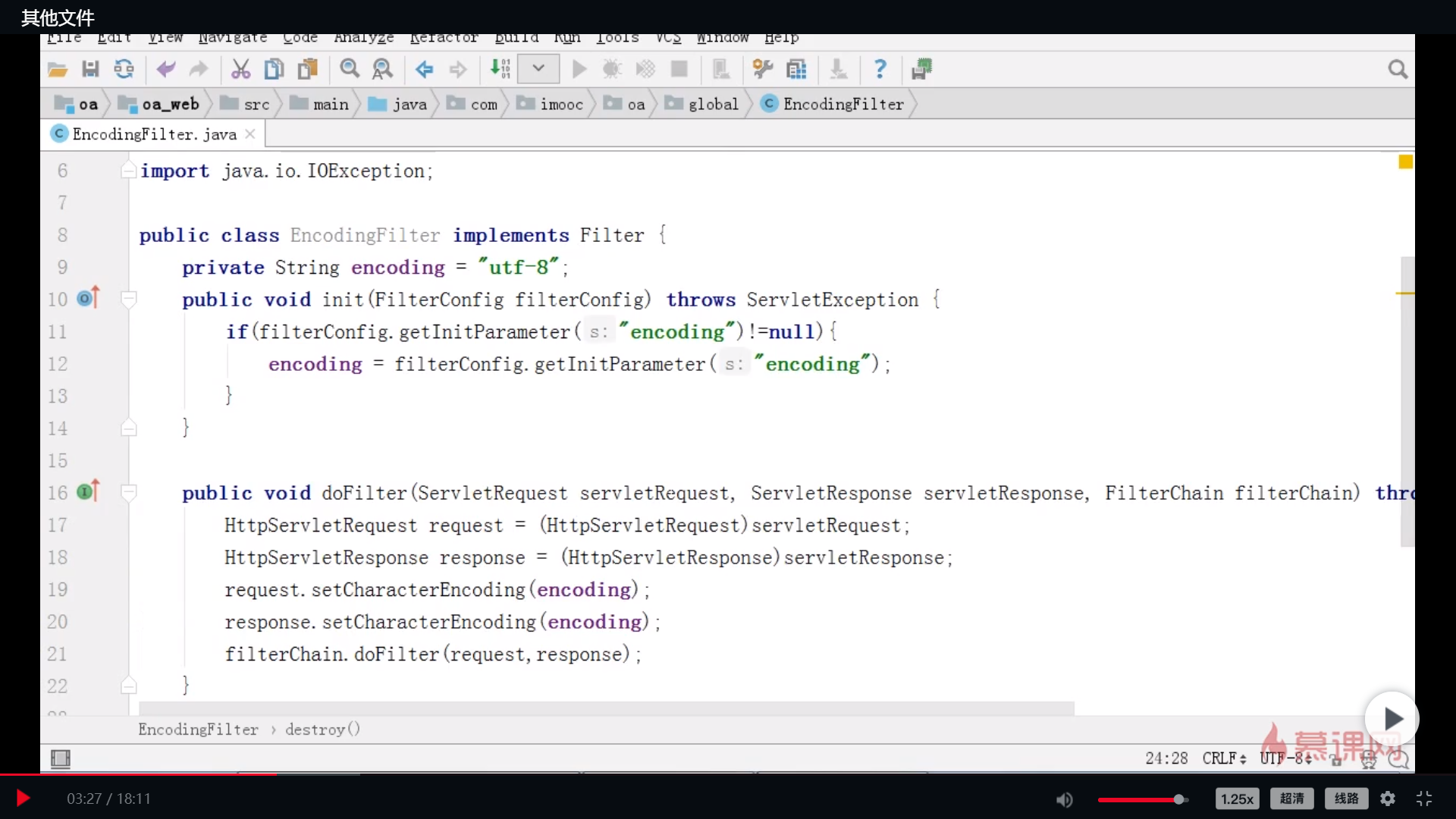This screenshot has width=1456, height=819.
Task: Click fold end marker on line 14
Action: click(x=128, y=428)
